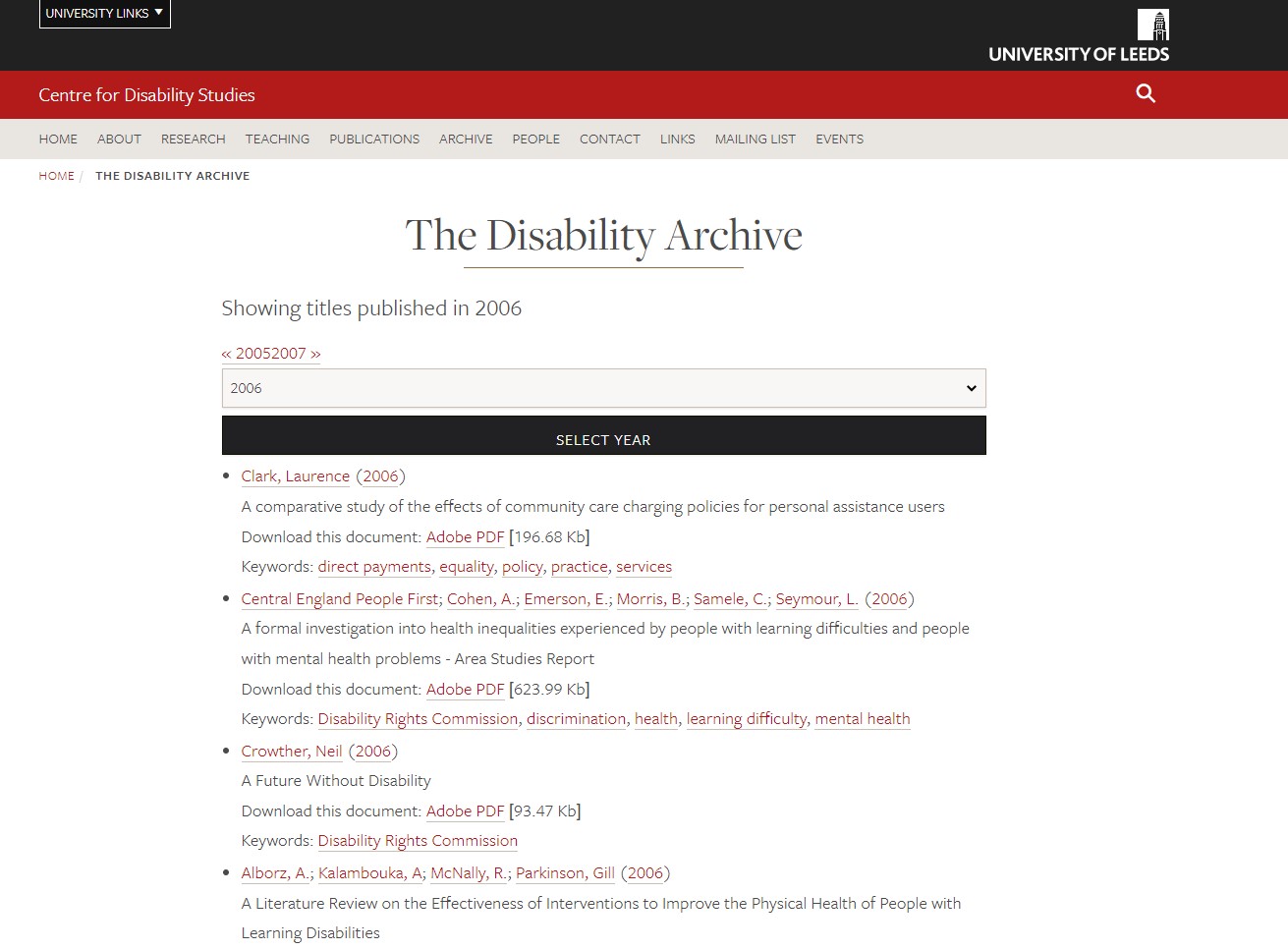Open the Disability Rights Commission keyword link

coord(417,718)
